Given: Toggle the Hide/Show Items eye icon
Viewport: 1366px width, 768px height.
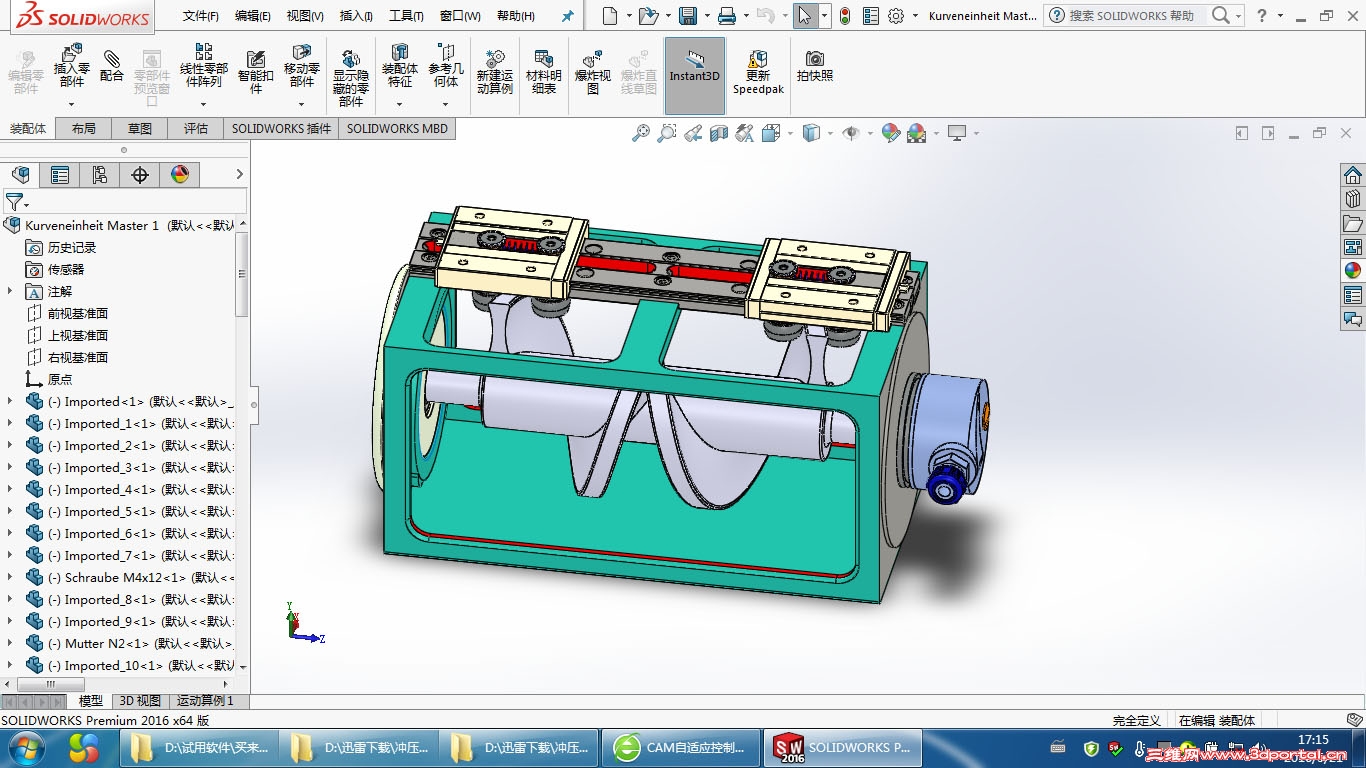Looking at the screenshot, I should (851, 133).
